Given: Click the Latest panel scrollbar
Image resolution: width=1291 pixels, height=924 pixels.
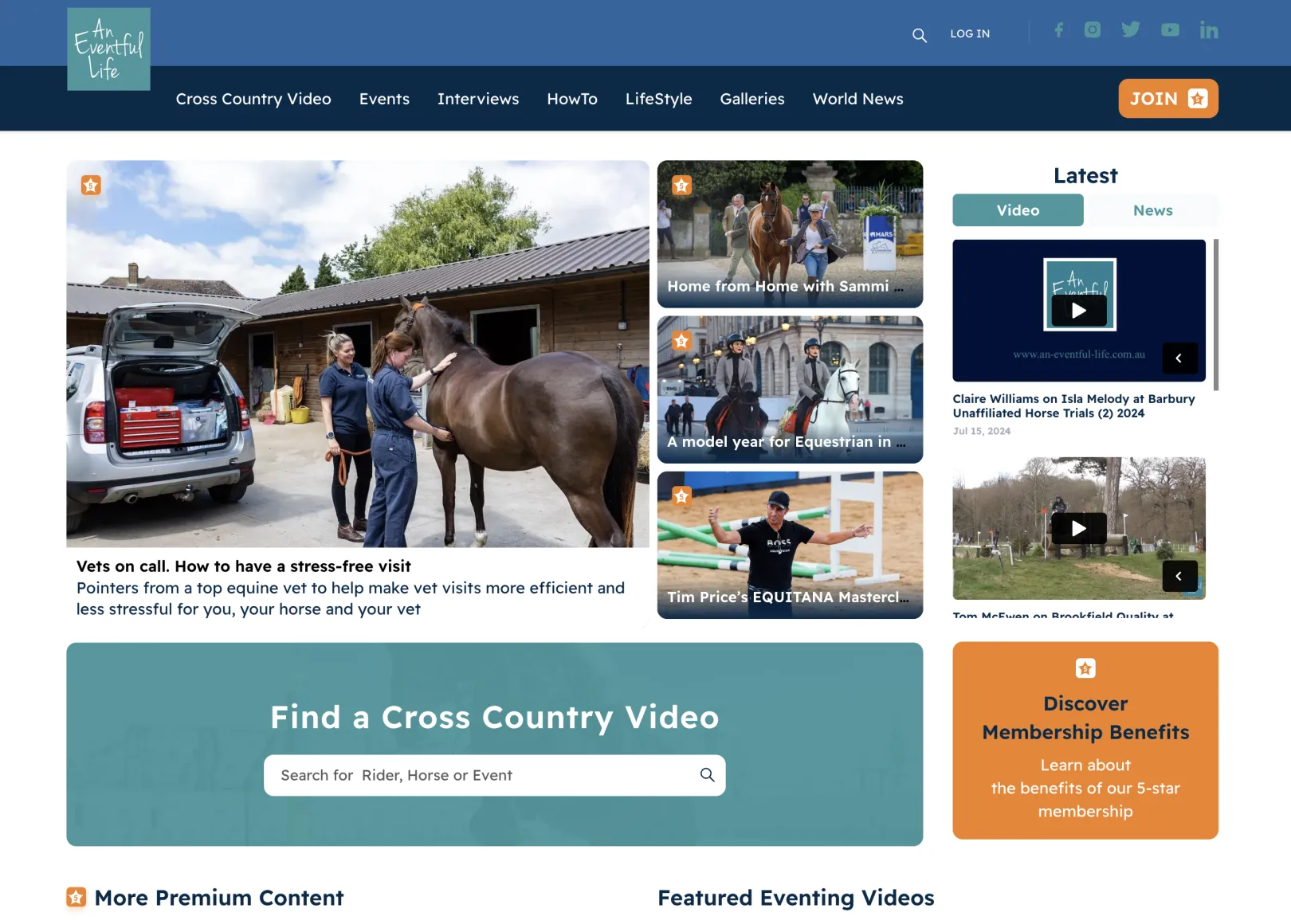Looking at the screenshot, I should tap(1215, 315).
